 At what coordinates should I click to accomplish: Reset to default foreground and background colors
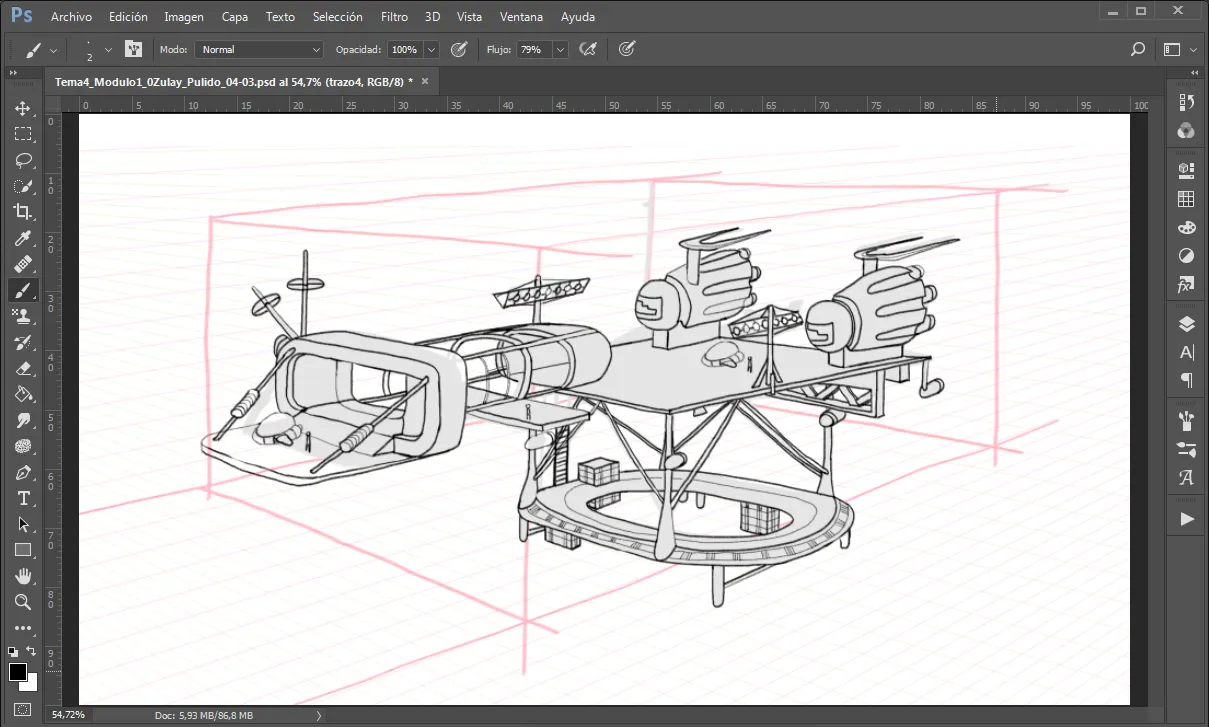click(x=13, y=652)
